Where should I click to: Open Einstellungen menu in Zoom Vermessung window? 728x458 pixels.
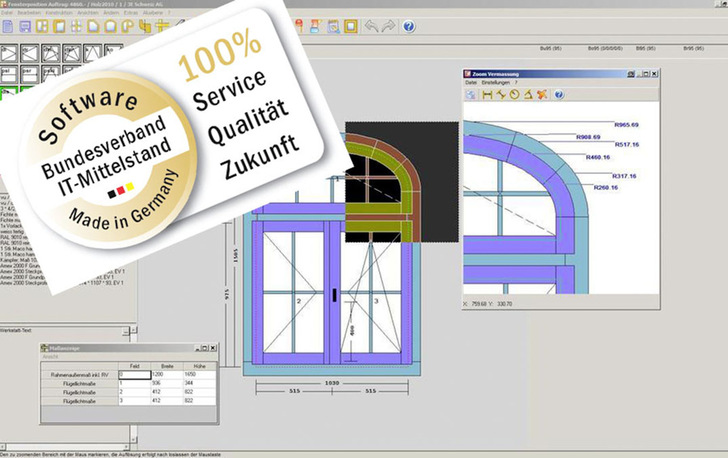495,84
